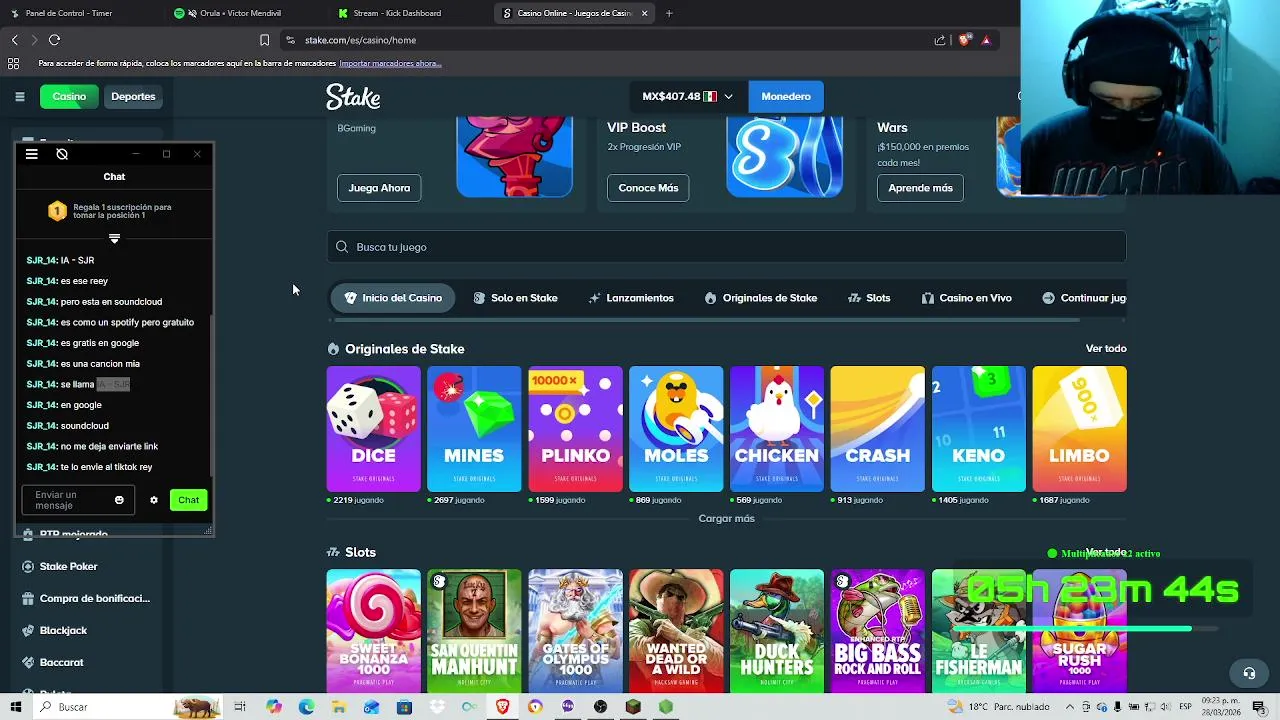Open the Dice game thumbnail
The height and width of the screenshot is (720, 1280).
click(x=374, y=429)
